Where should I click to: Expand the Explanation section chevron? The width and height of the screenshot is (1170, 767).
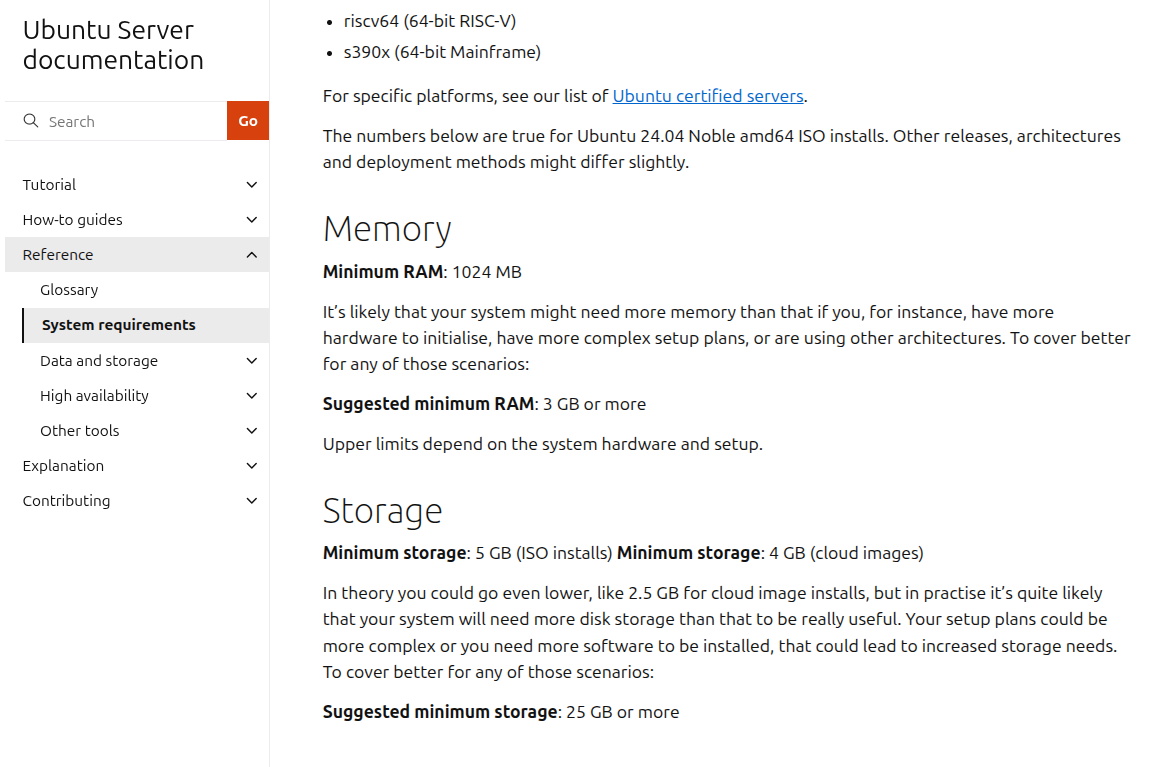(x=252, y=466)
